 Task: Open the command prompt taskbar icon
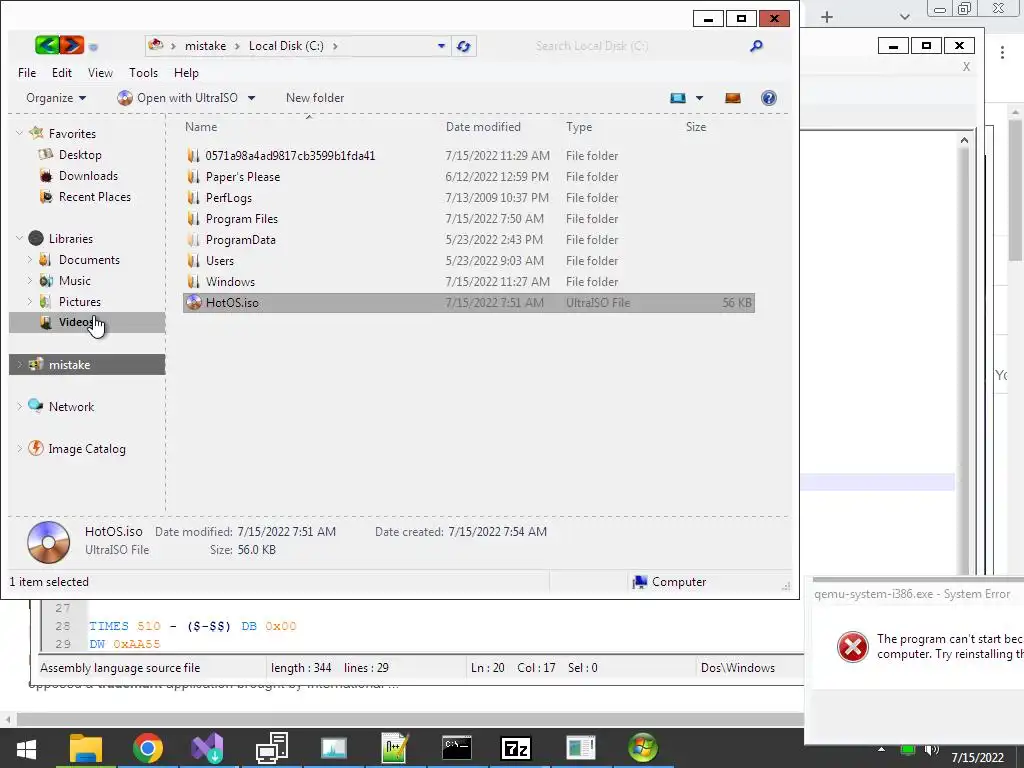tap(456, 748)
